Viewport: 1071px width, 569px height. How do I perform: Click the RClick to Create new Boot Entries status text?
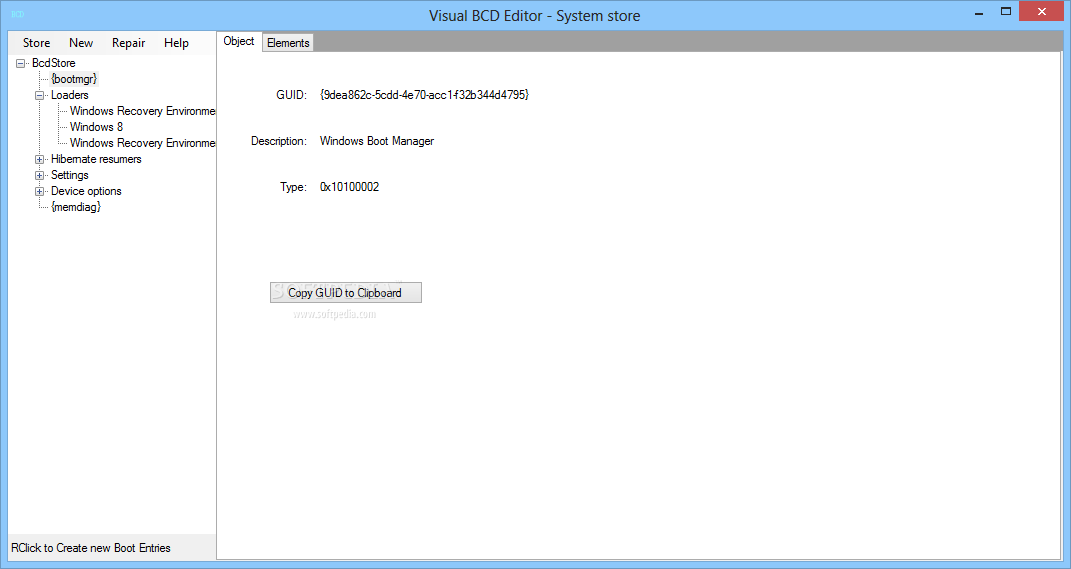[91, 548]
